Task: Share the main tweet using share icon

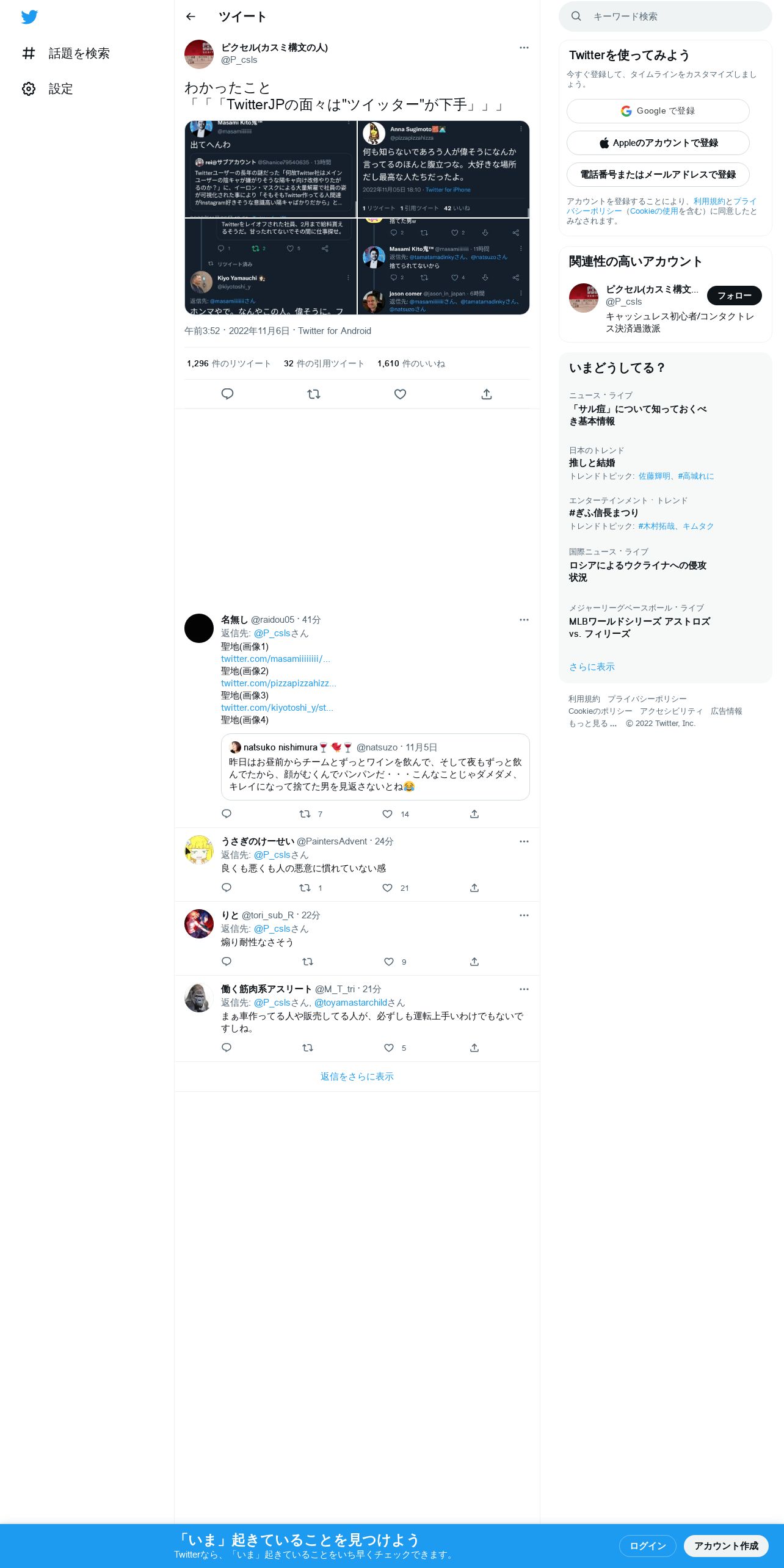Action: tap(487, 394)
